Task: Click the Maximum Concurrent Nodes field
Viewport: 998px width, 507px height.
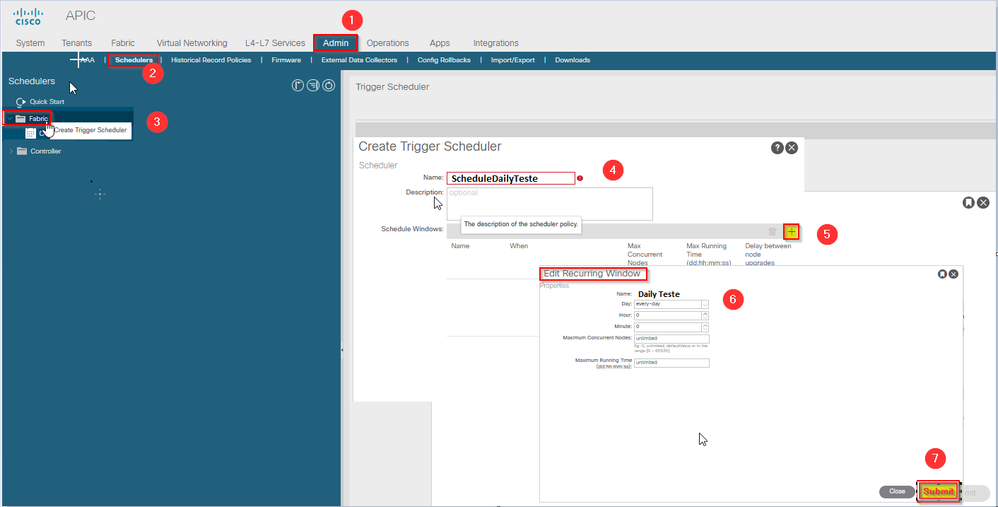Action: [671, 338]
